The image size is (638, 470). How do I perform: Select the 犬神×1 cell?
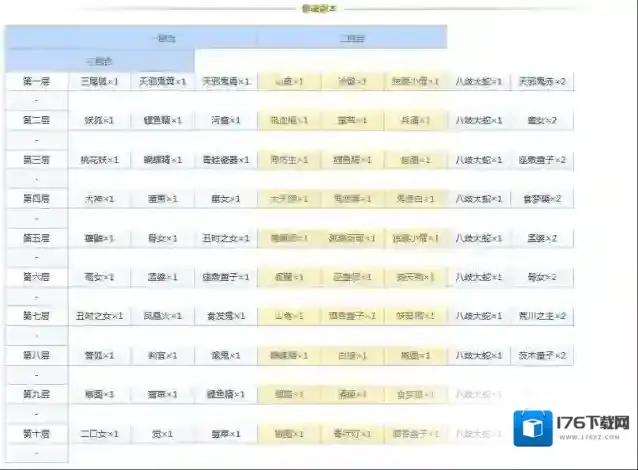(99, 199)
